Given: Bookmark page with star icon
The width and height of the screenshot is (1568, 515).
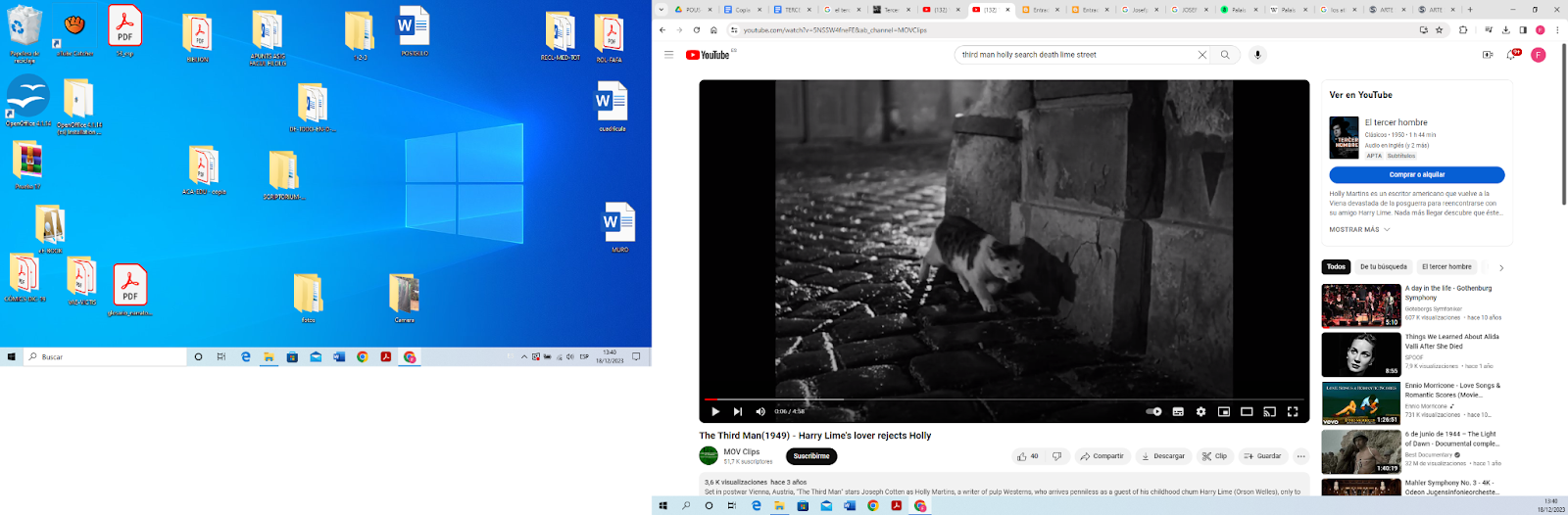Looking at the screenshot, I should point(1439,30).
